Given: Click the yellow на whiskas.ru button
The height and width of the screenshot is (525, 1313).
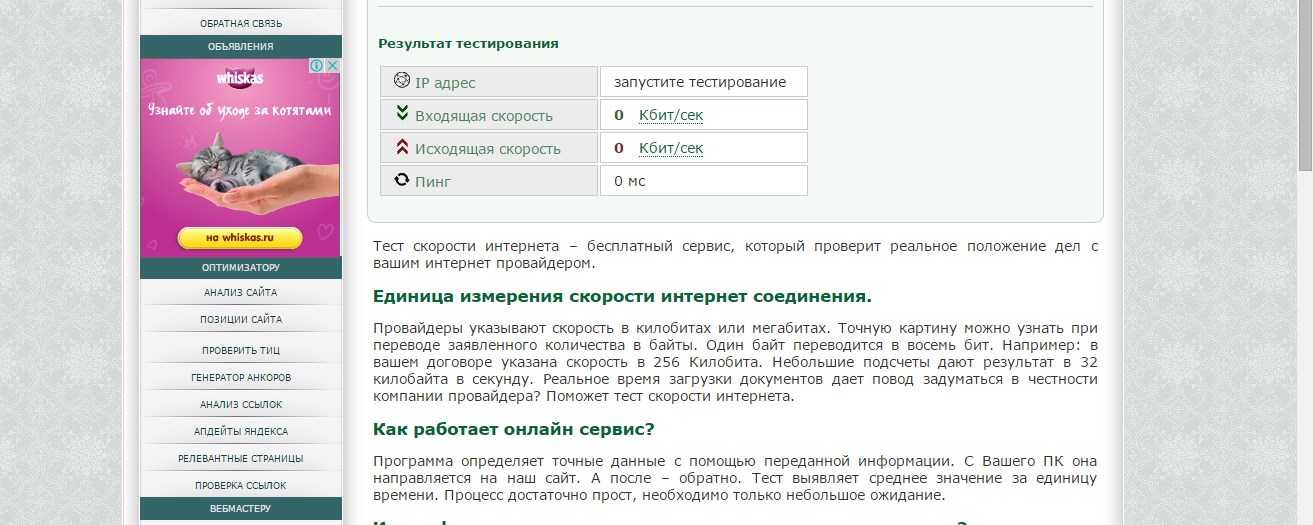Looking at the screenshot, I should click(240, 238).
